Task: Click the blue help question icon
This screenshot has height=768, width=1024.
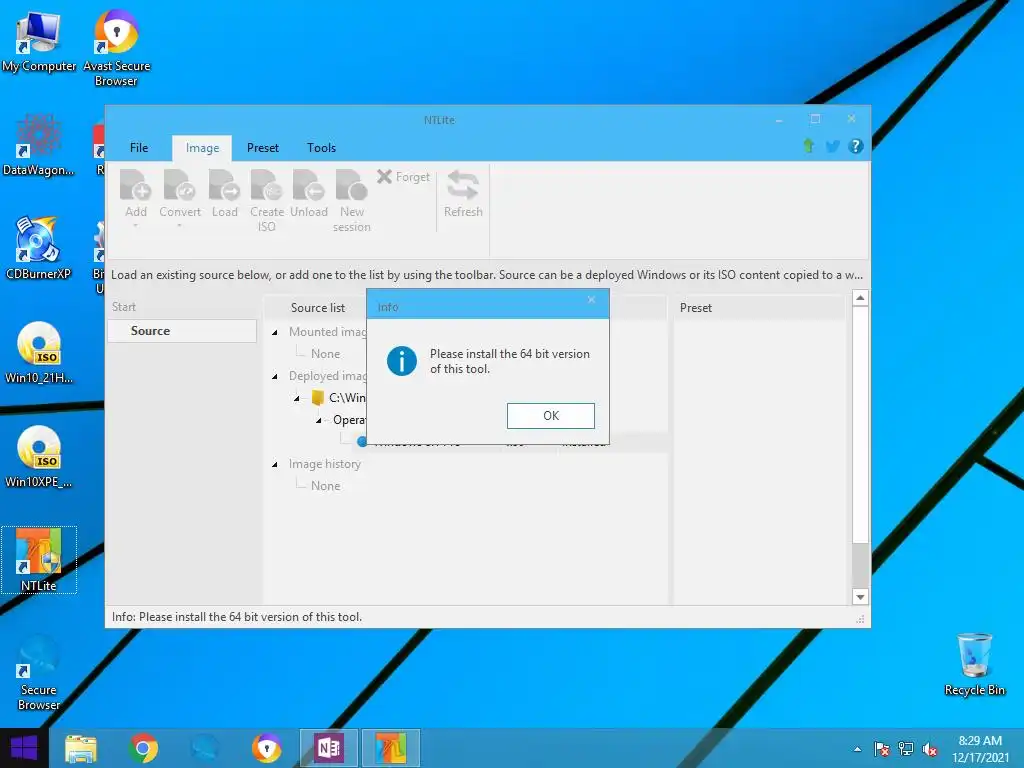Action: pyautogui.click(x=856, y=146)
